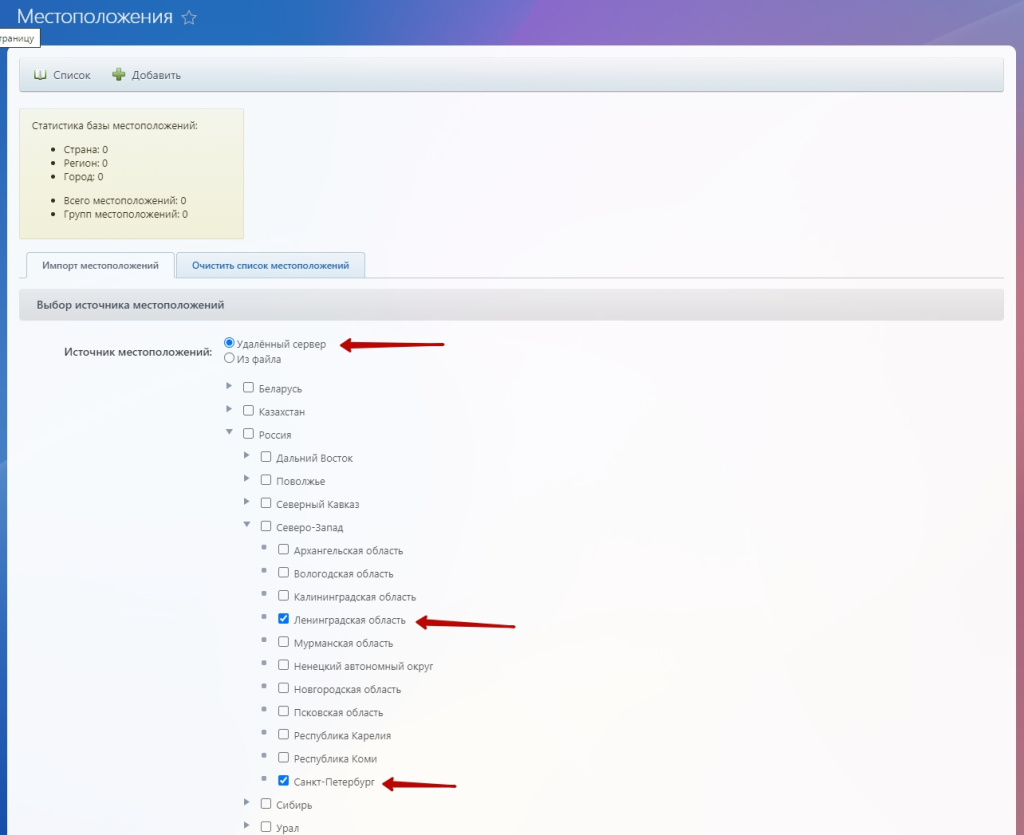Collapse the Северо-Запад region node
Screen dimensions: 1024x835
coord(247,525)
